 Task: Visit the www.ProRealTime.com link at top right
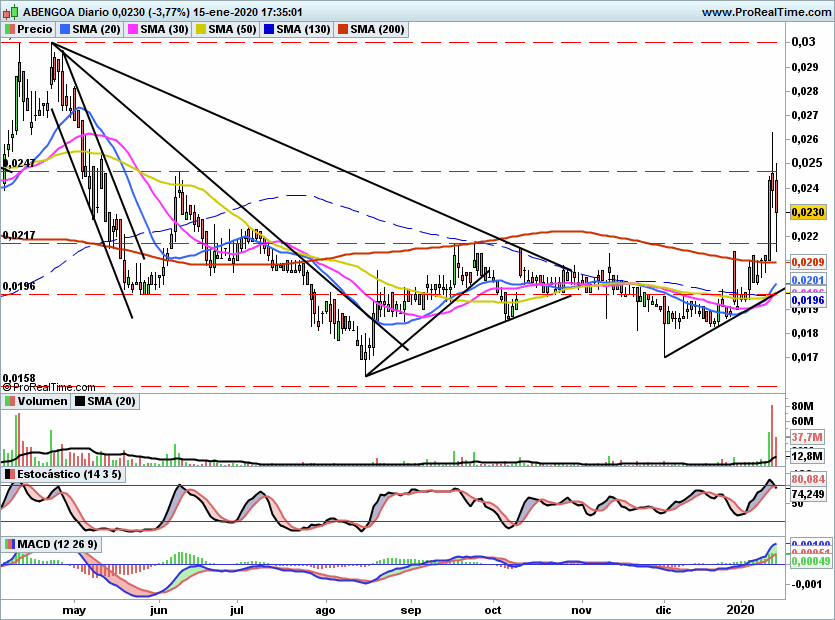tap(767, 12)
